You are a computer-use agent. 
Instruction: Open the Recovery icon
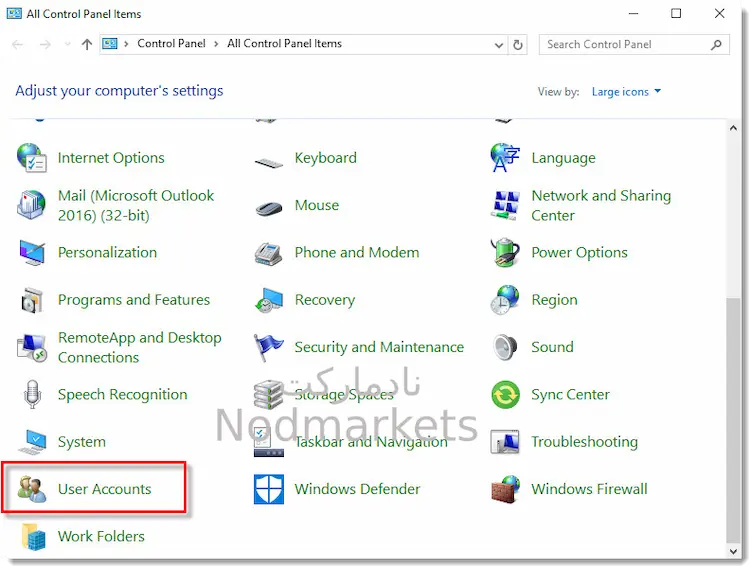269,300
